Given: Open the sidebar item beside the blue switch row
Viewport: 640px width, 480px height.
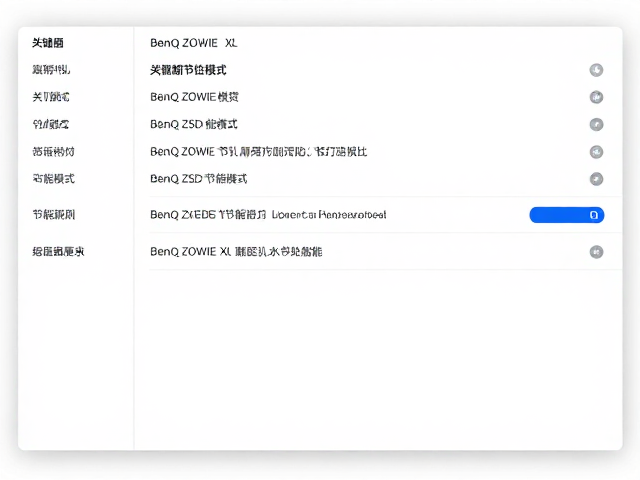Looking at the screenshot, I should tap(53, 215).
